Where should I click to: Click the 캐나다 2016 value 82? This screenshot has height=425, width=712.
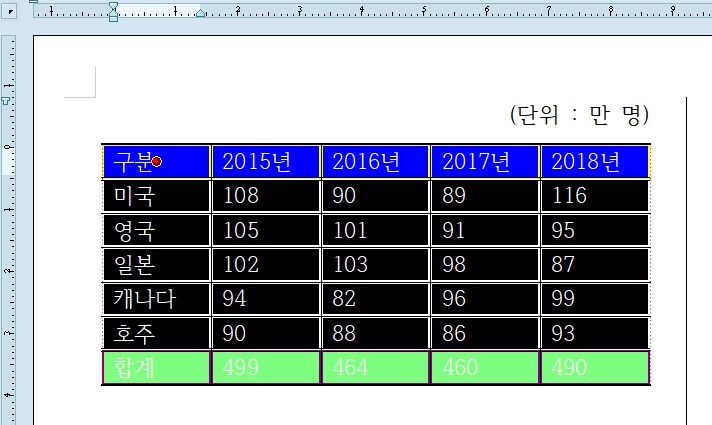click(344, 299)
